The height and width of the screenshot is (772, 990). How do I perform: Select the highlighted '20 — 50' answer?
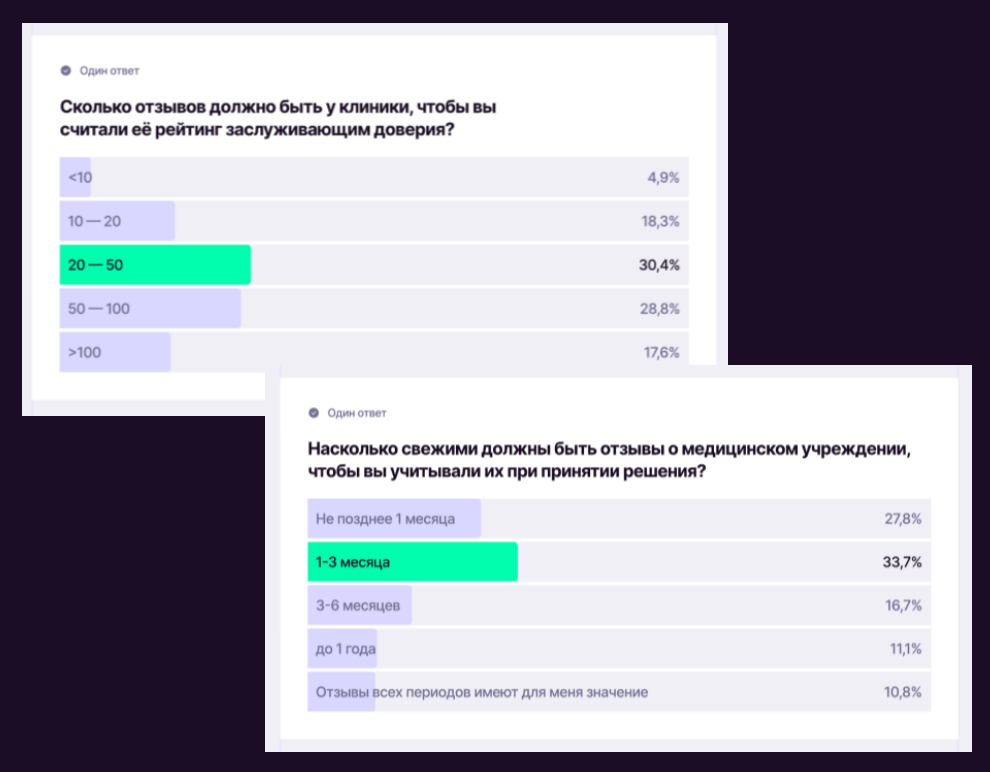96,265
